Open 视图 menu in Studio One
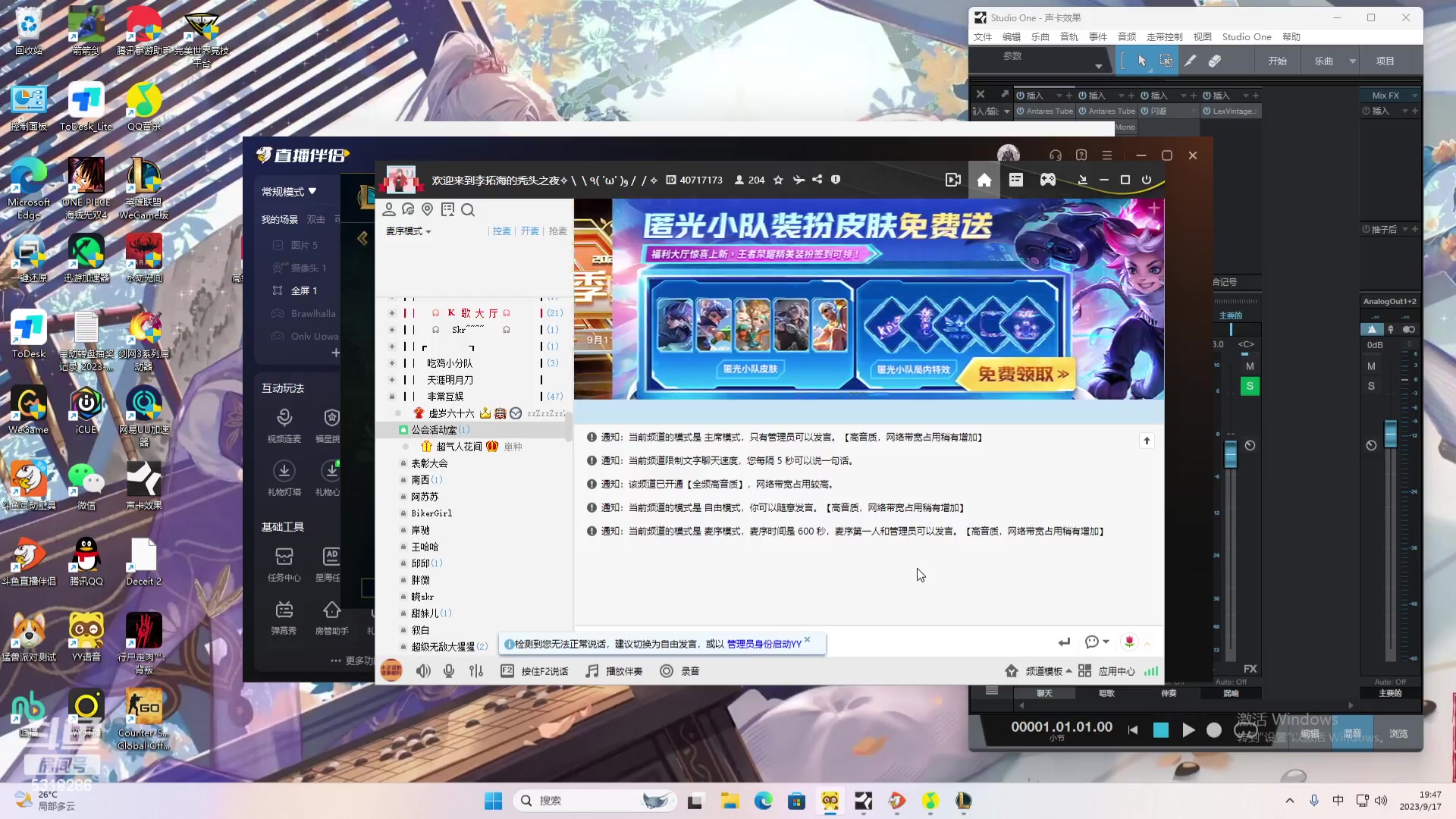The height and width of the screenshot is (819, 1456). pos(1203,36)
